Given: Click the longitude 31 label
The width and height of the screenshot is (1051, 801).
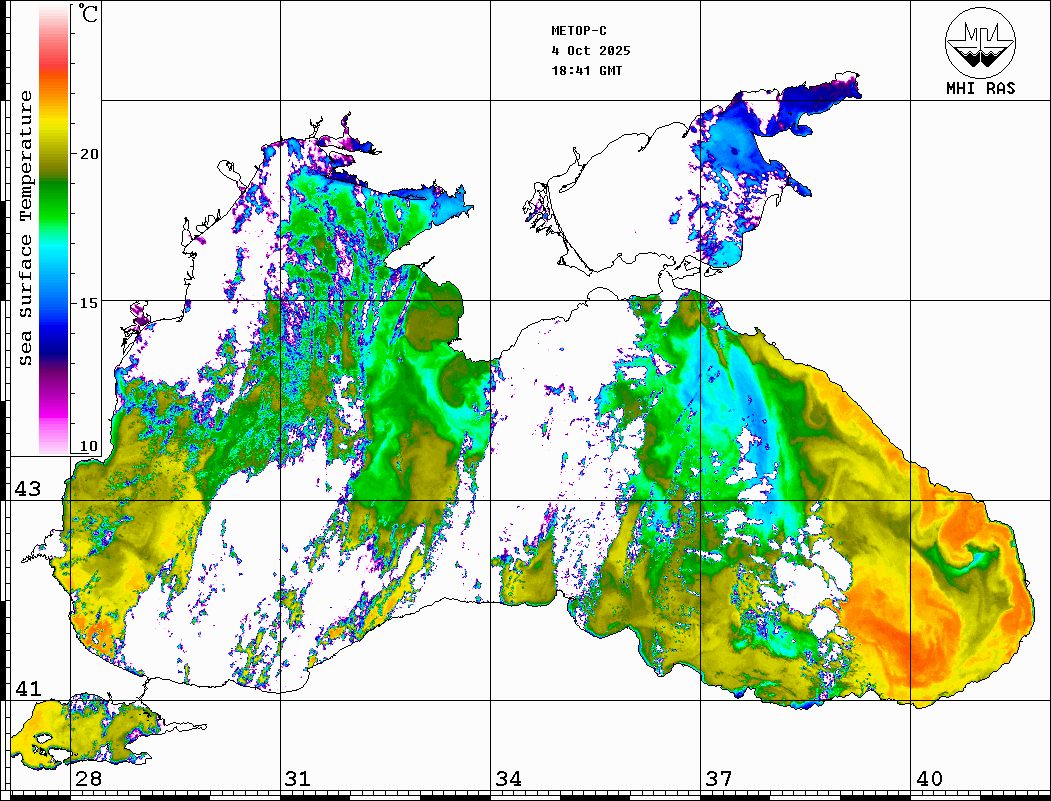Looking at the screenshot, I should pyautogui.click(x=297, y=779).
